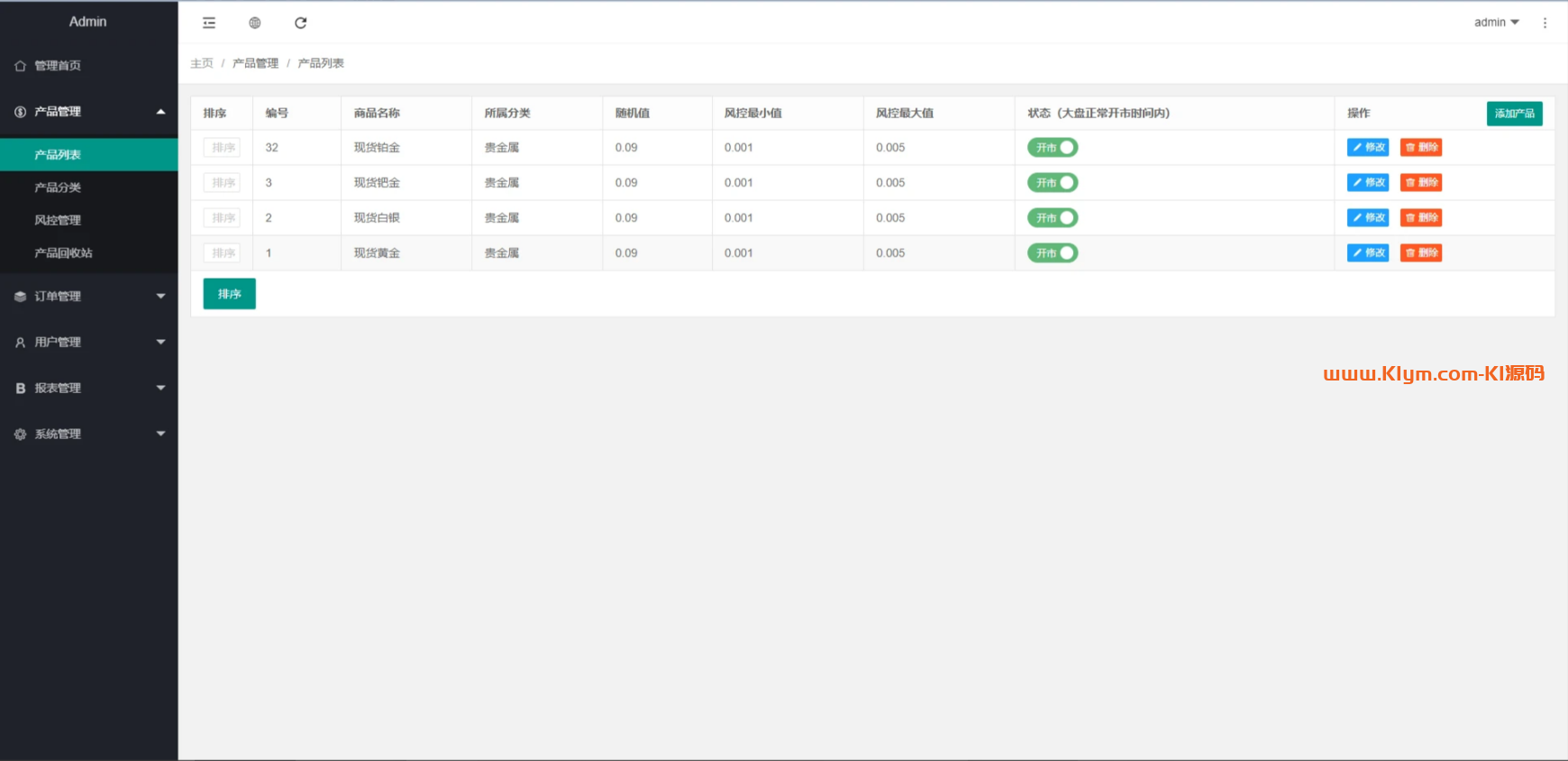Click the coin icon beside 产品管理

coord(20,112)
